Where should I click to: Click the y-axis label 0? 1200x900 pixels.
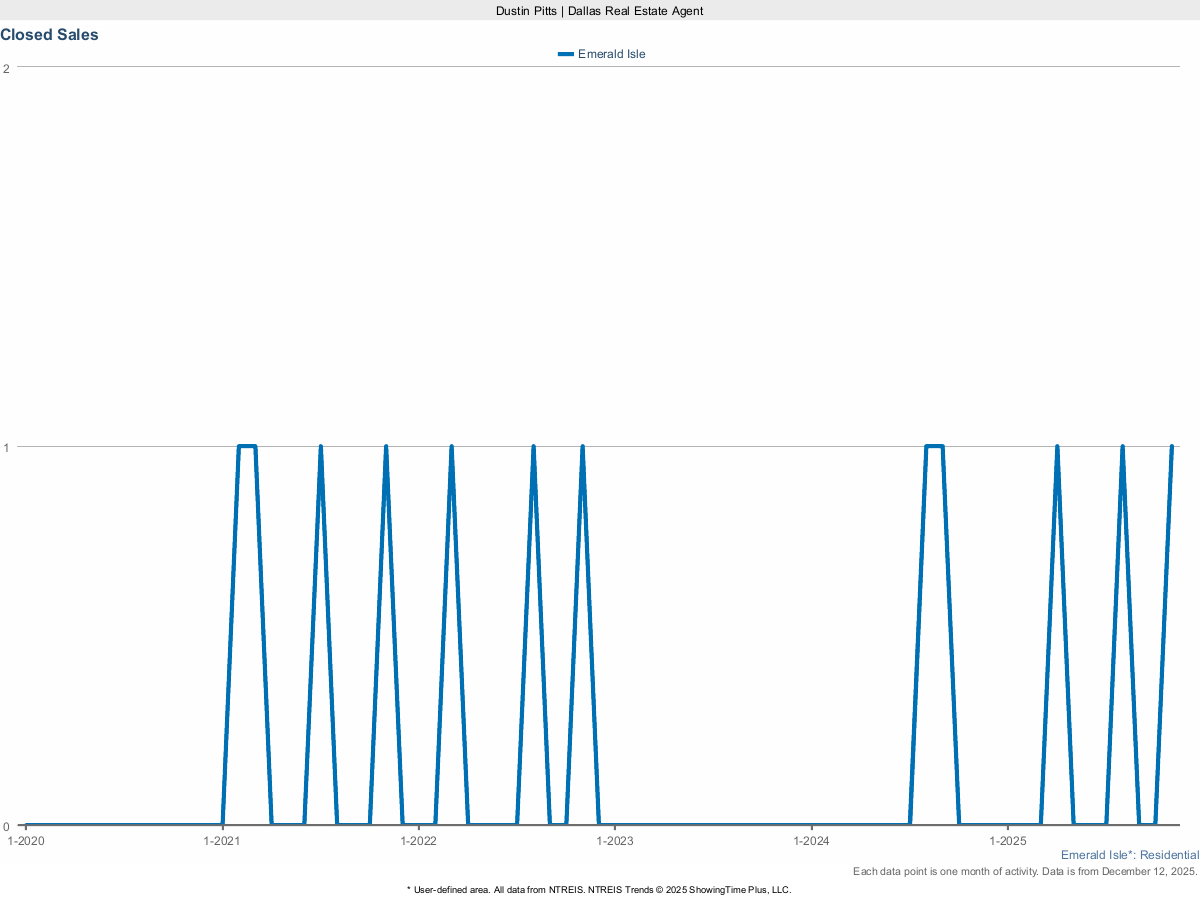click(7, 826)
